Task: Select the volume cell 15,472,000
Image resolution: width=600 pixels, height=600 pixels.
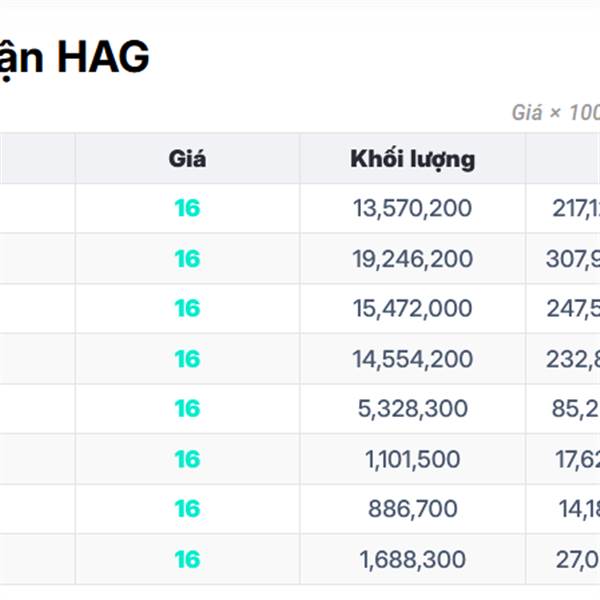Action: (412, 308)
